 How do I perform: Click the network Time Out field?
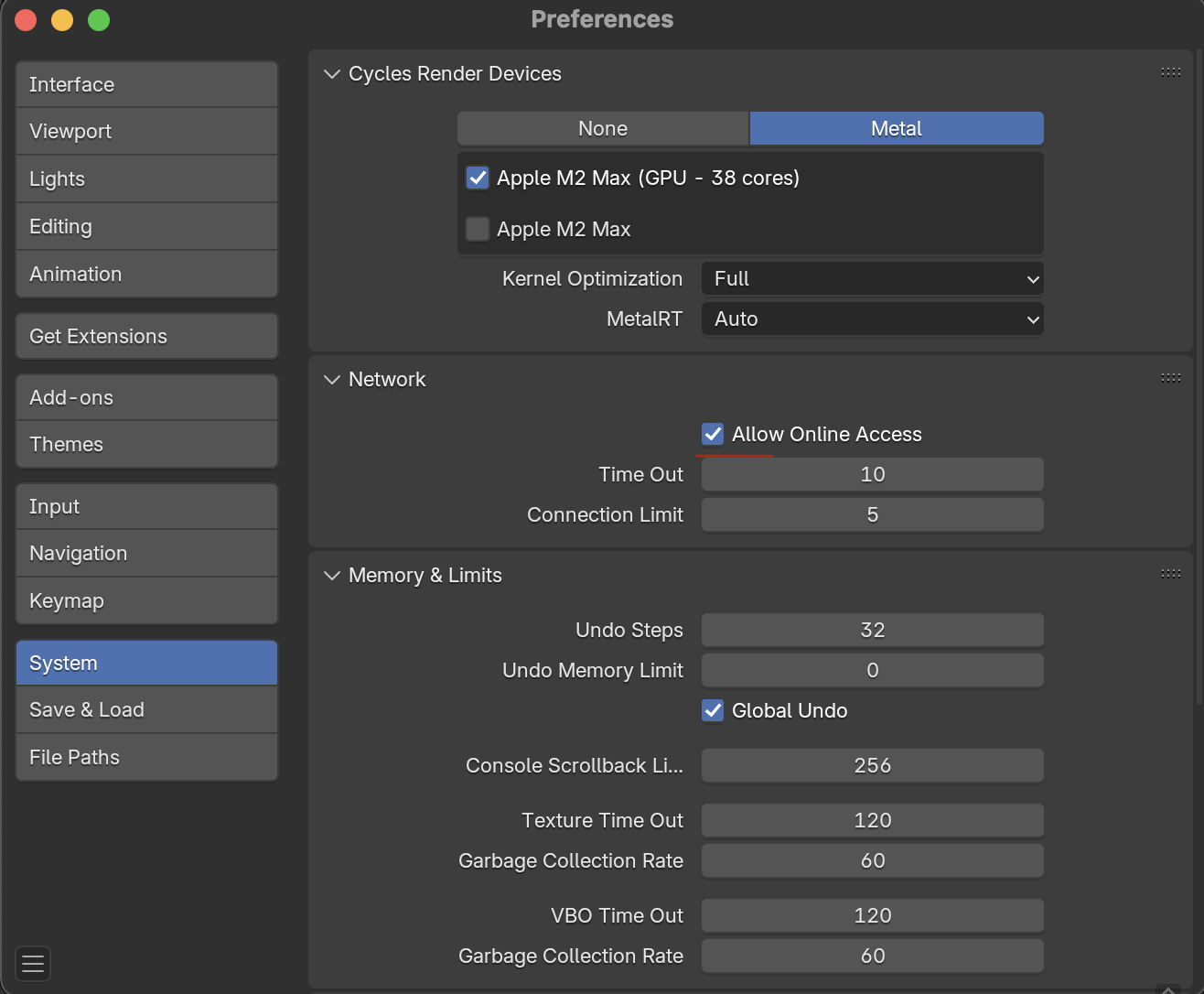click(872, 474)
